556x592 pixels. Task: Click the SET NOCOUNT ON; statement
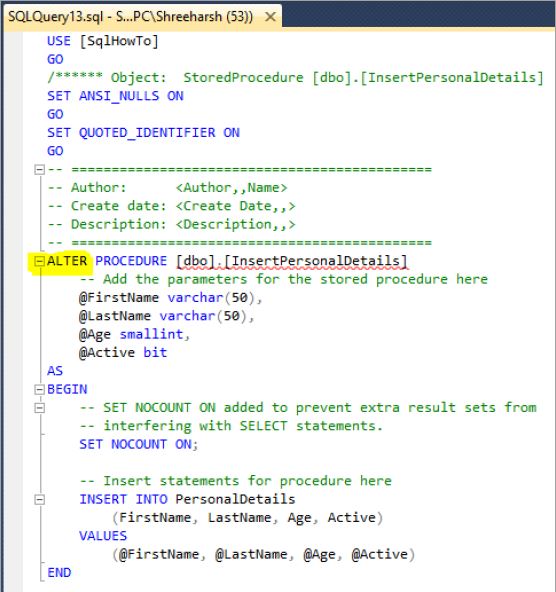(x=139, y=444)
